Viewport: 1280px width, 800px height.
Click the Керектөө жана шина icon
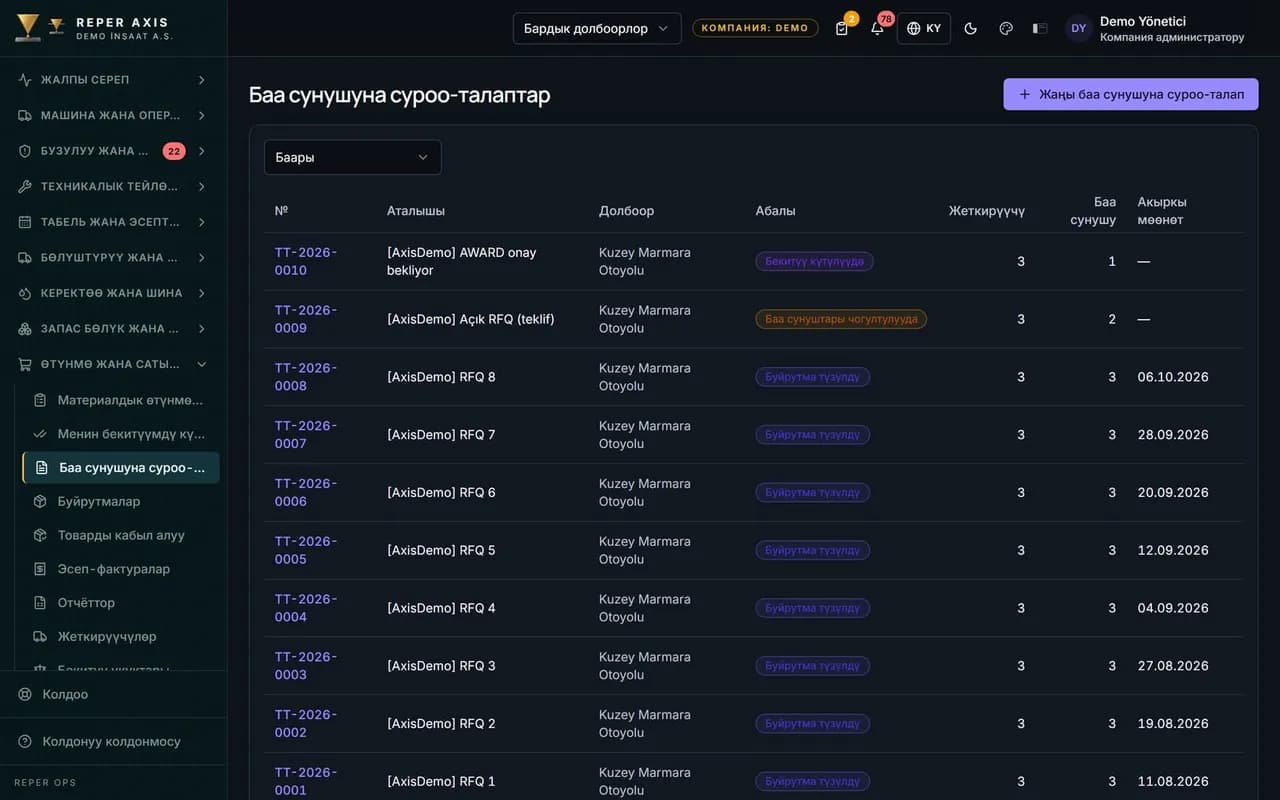tap(25, 293)
